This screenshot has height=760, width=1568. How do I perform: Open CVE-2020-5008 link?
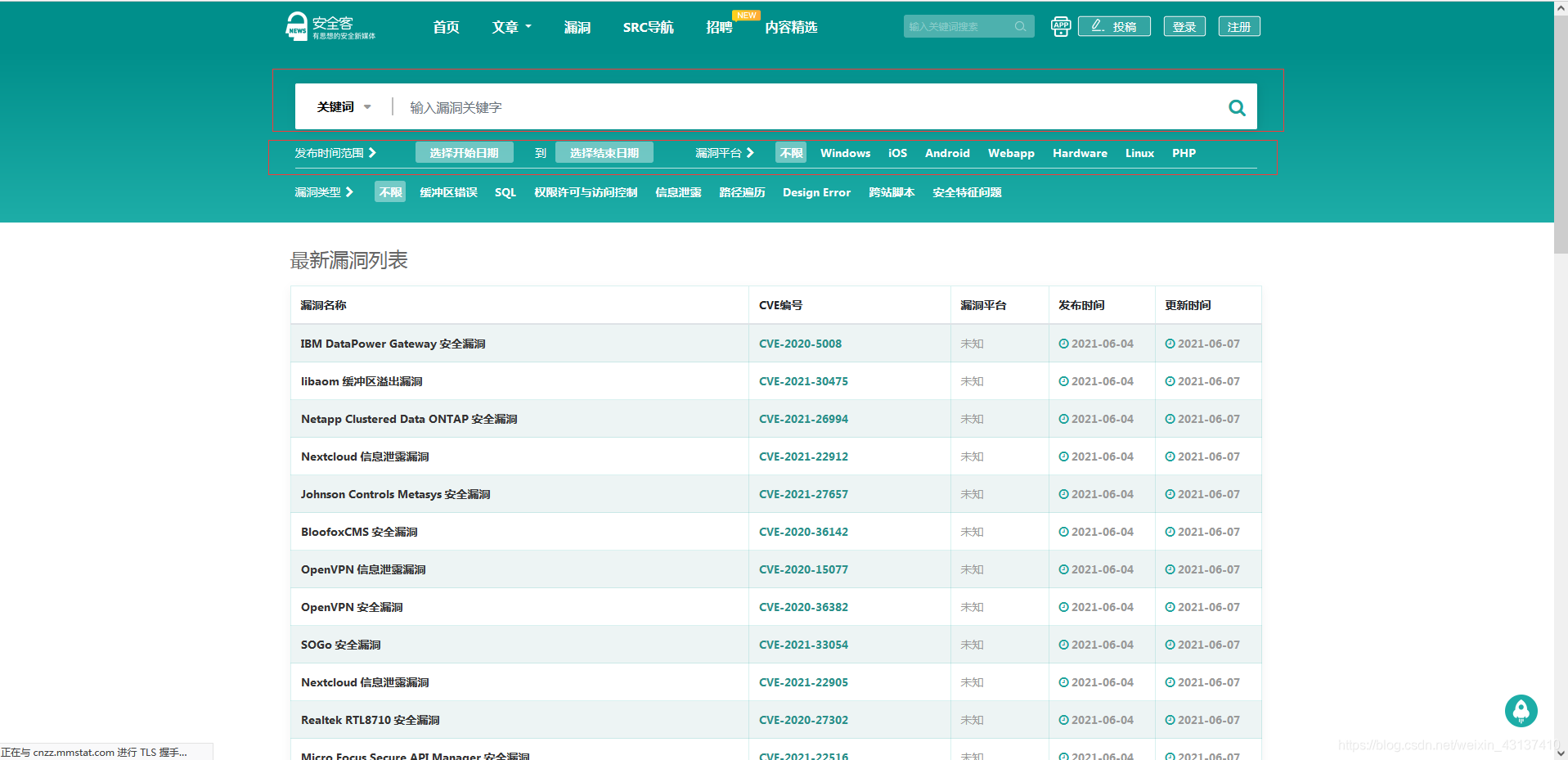tap(800, 344)
